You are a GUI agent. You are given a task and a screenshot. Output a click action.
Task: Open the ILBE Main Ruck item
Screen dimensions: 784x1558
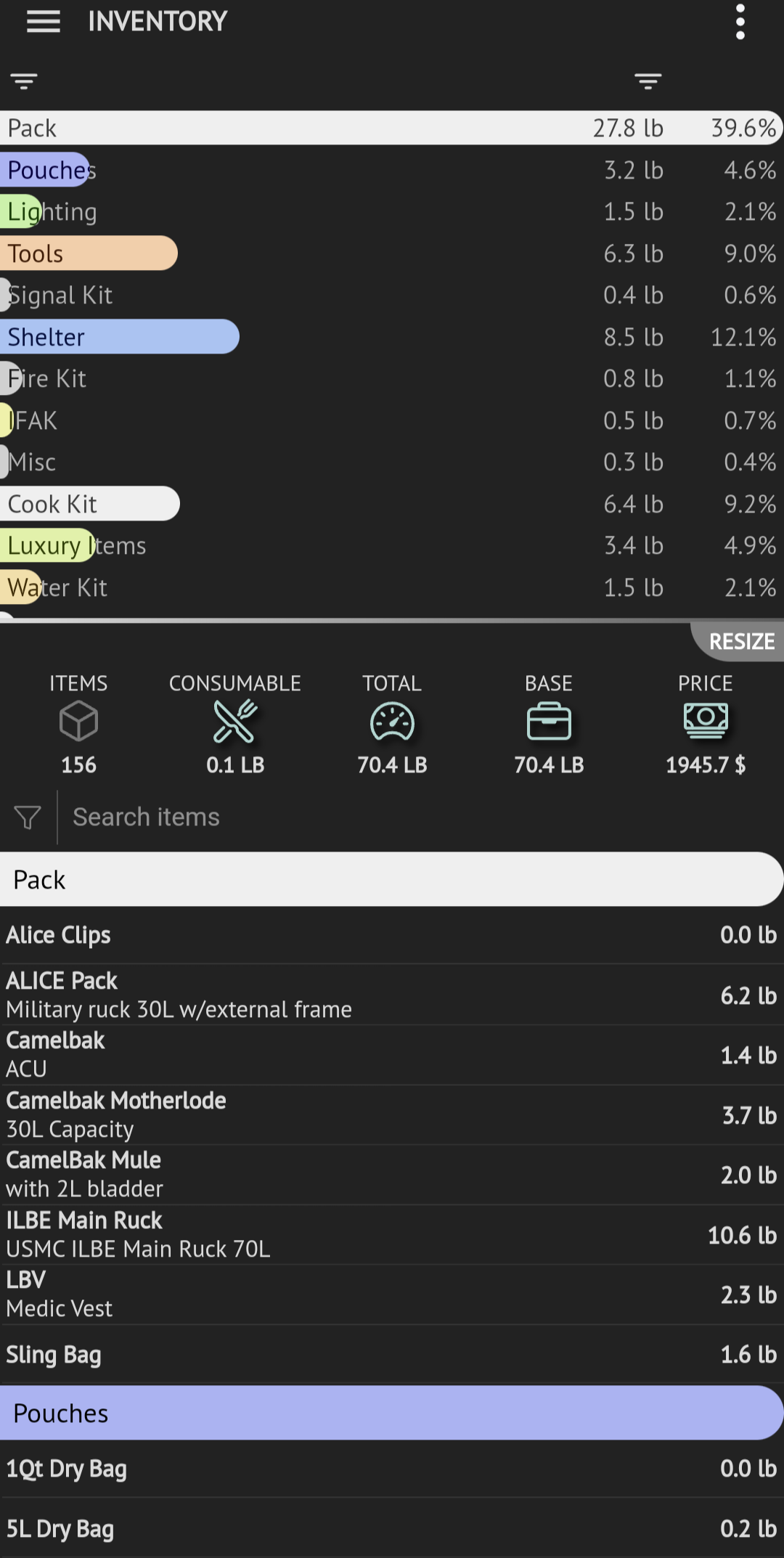392,1234
